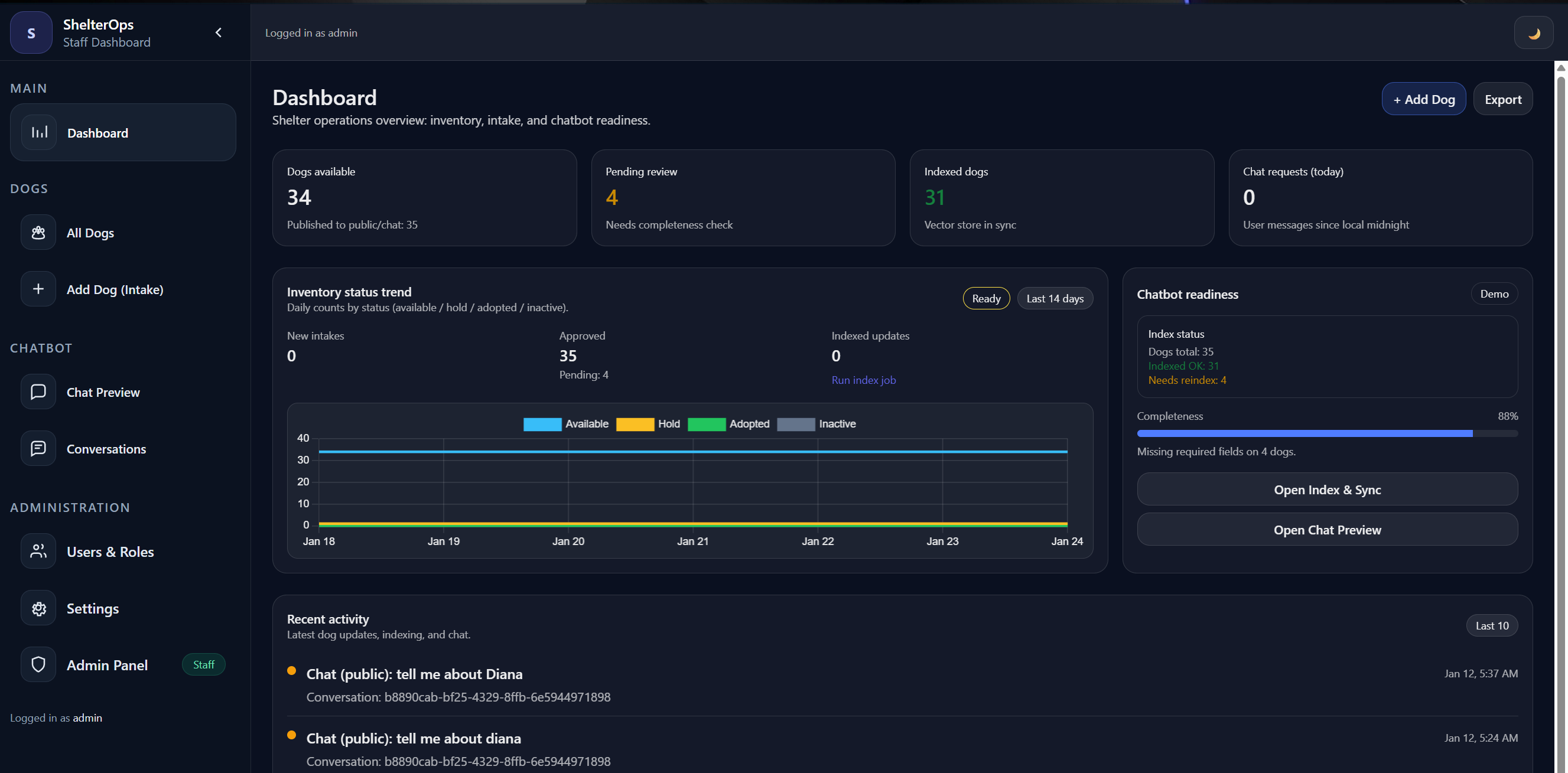The height and width of the screenshot is (773, 1568).
Task: Click the Completeness progress bar
Action: (x=1327, y=433)
